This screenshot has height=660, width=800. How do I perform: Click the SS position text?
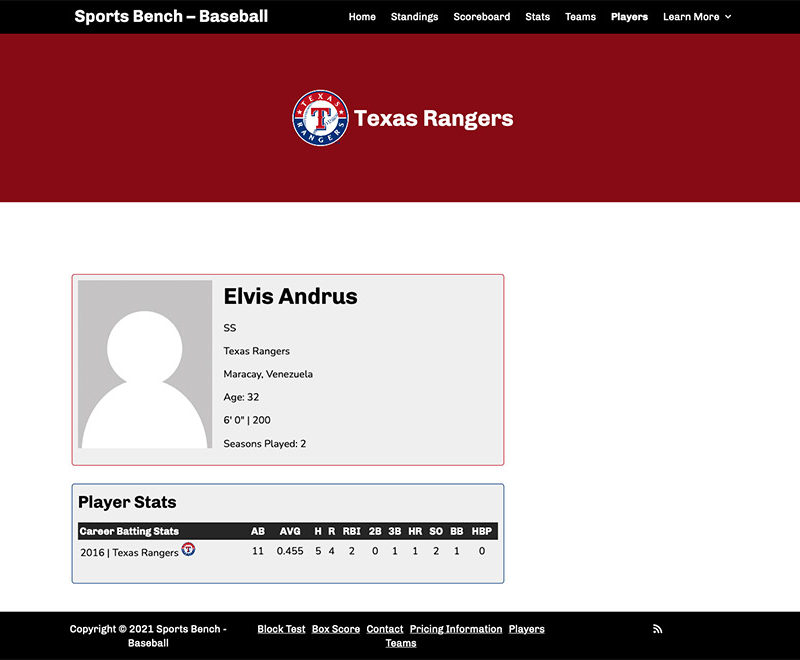[x=230, y=328]
